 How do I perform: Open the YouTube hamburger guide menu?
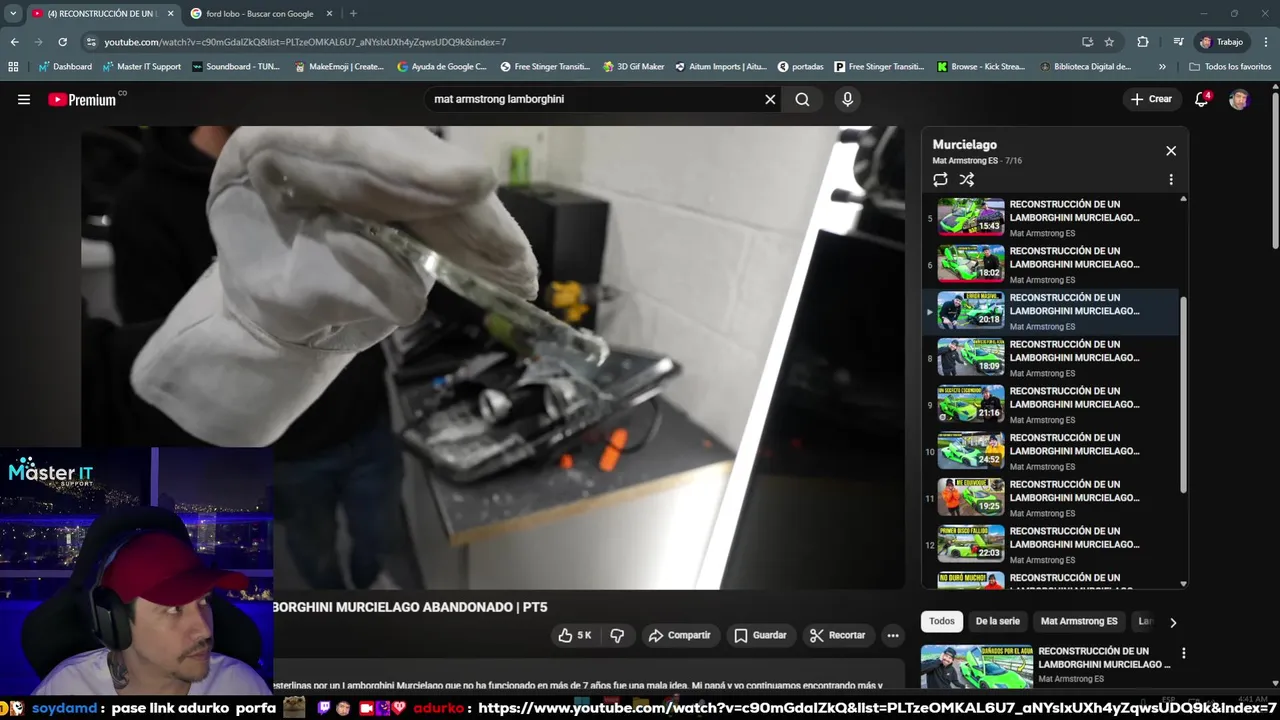point(24,99)
